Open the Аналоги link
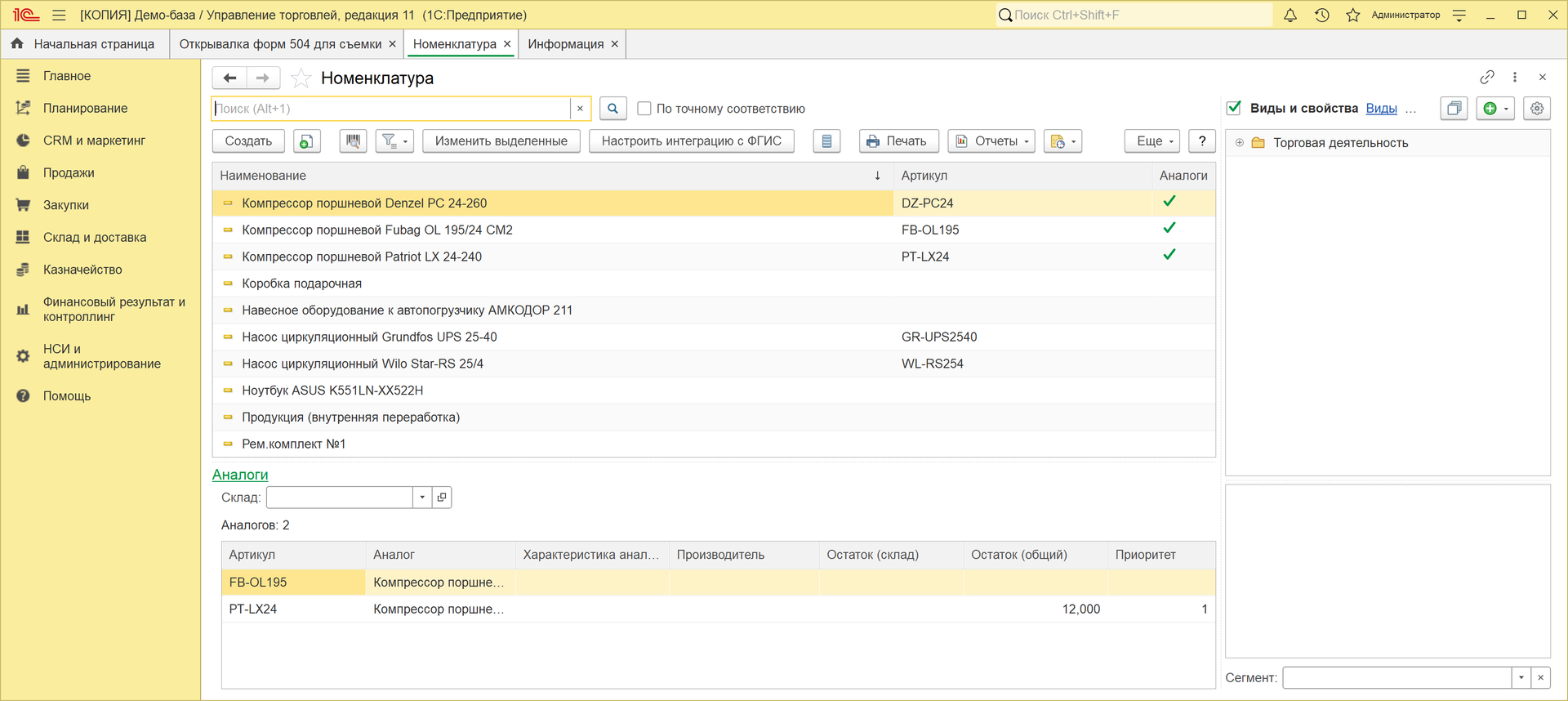 pos(240,475)
